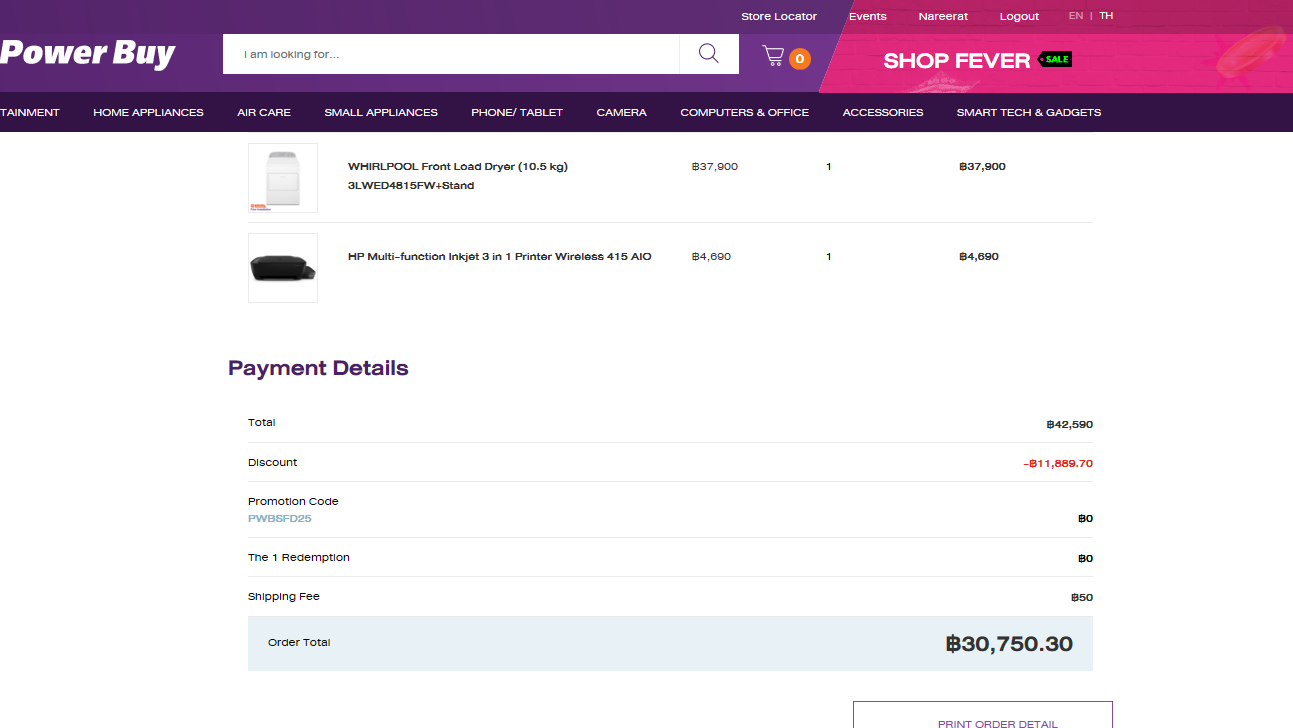Open the Accessories menu

(x=883, y=112)
